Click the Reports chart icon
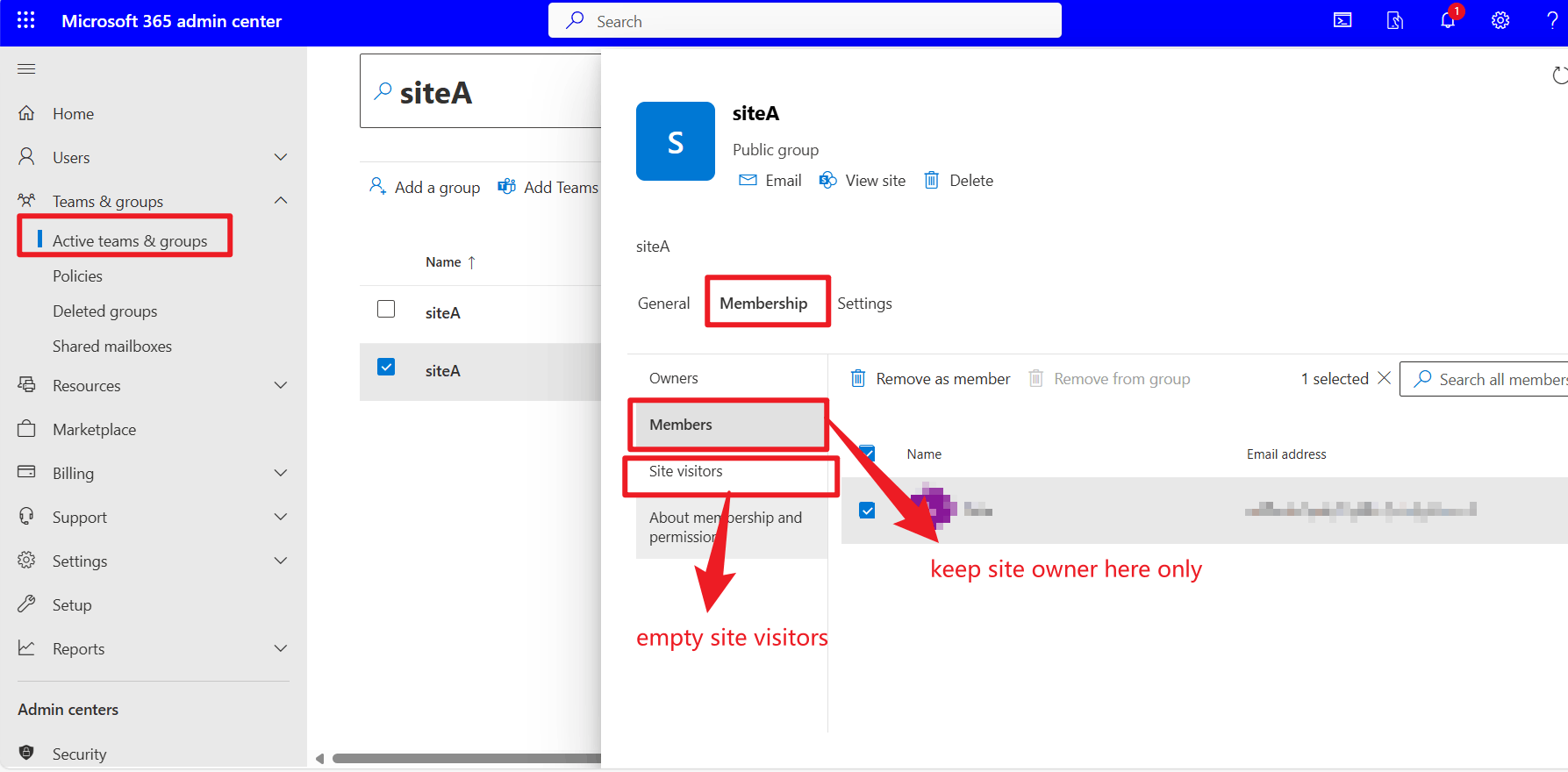 coord(26,647)
